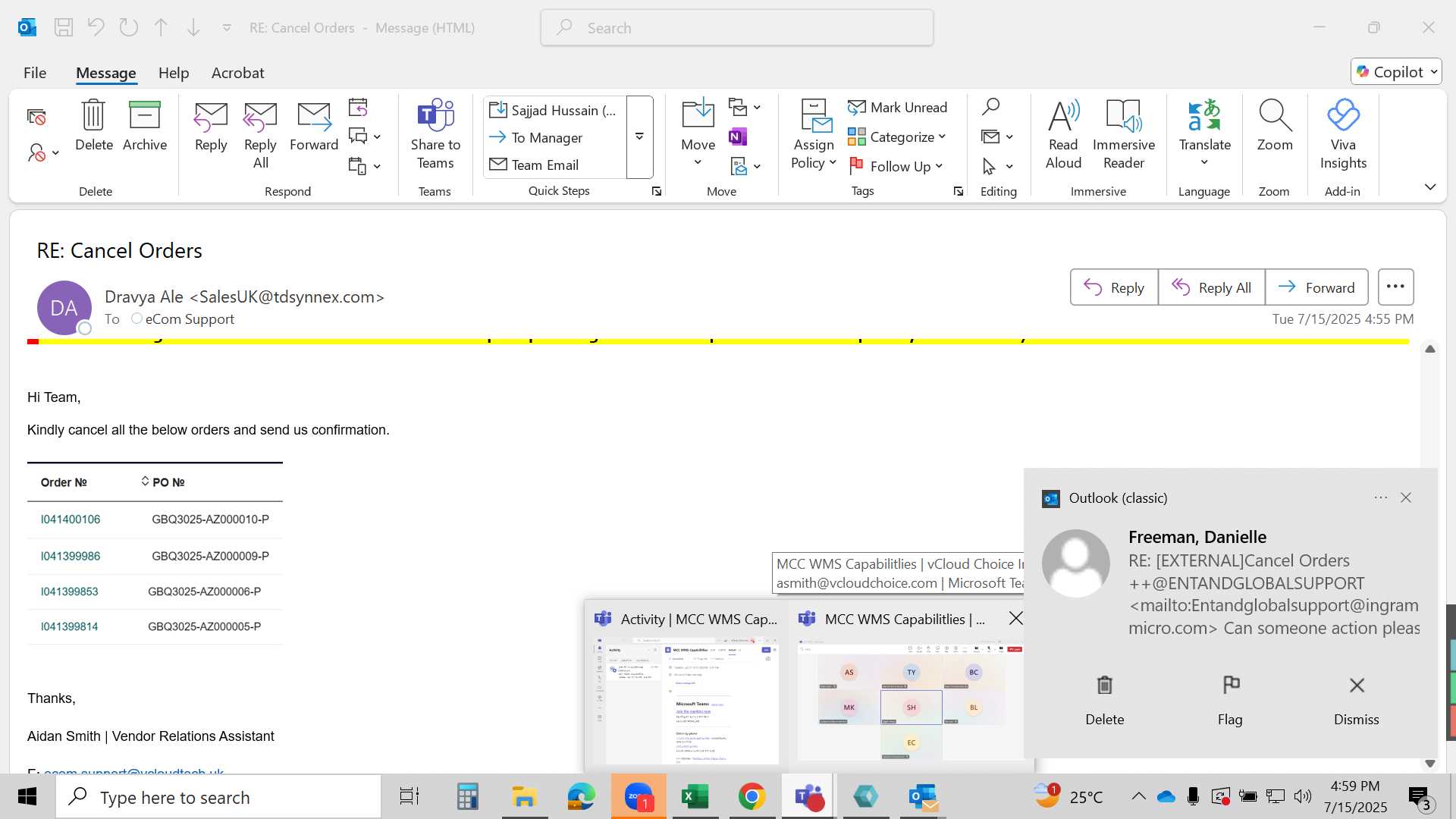Open Immersive Reader
The height and width of the screenshot is (819, 1456).
(x=1124, y=135)
